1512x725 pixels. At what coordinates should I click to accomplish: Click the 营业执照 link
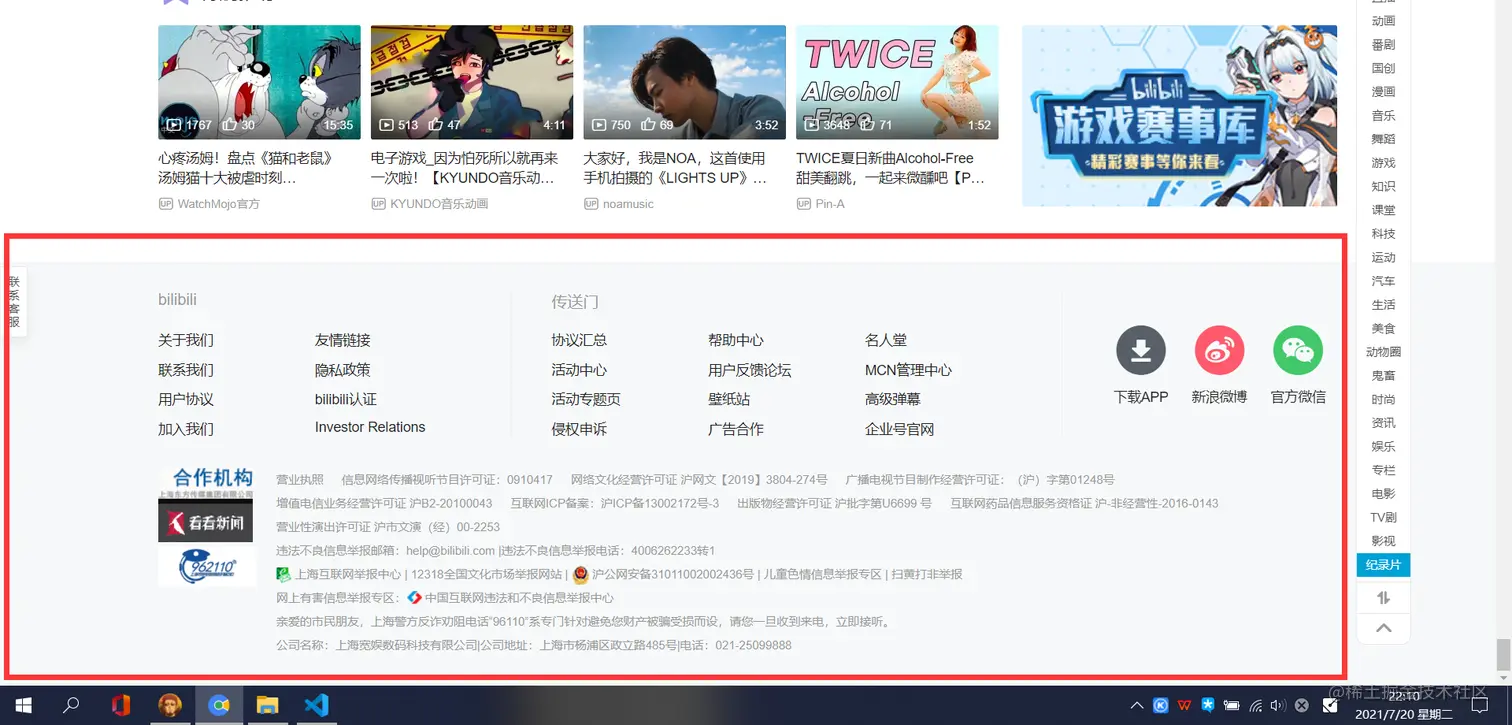click(x=300, y=480)
